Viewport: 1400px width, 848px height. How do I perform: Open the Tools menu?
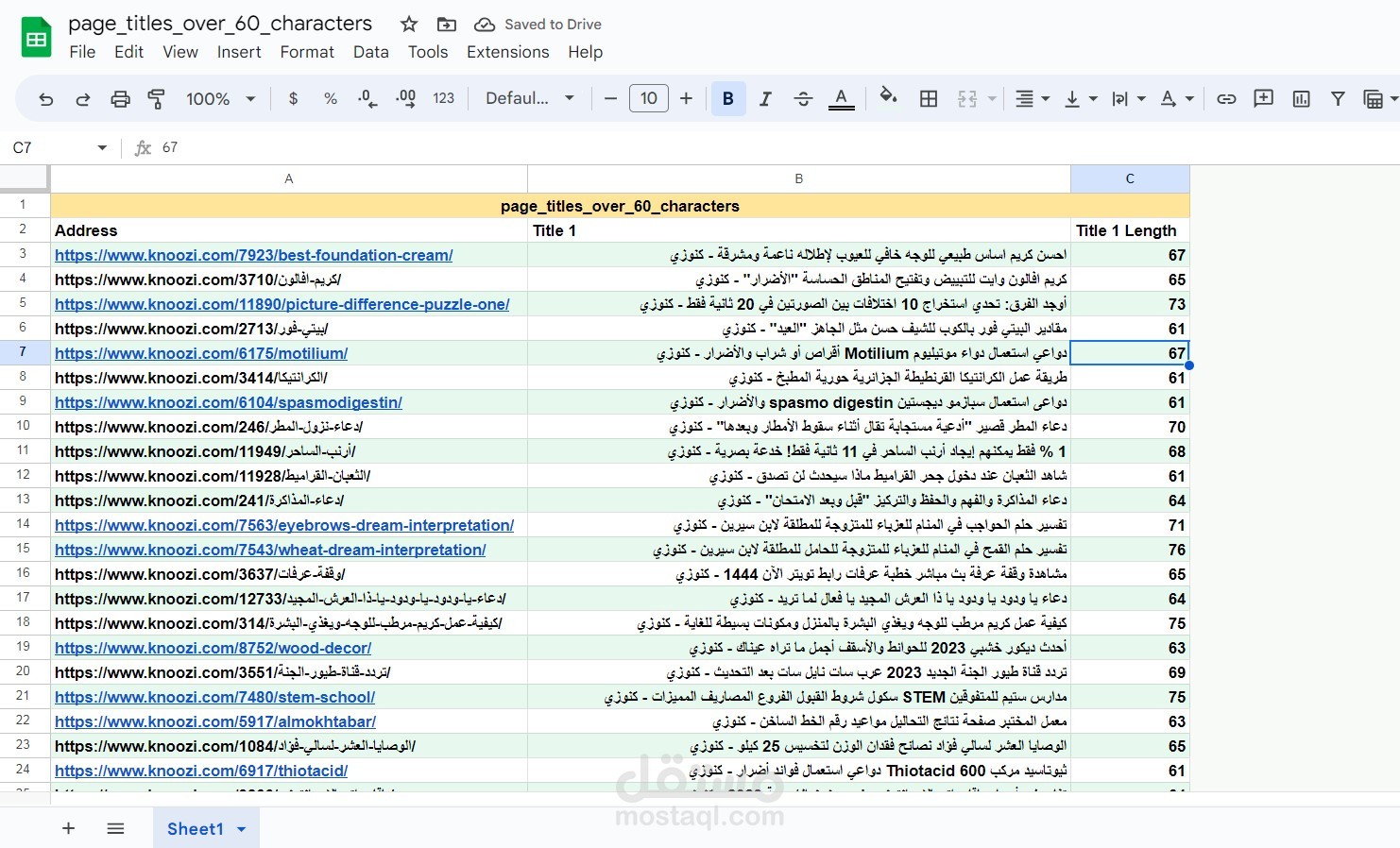coord(428,52)
